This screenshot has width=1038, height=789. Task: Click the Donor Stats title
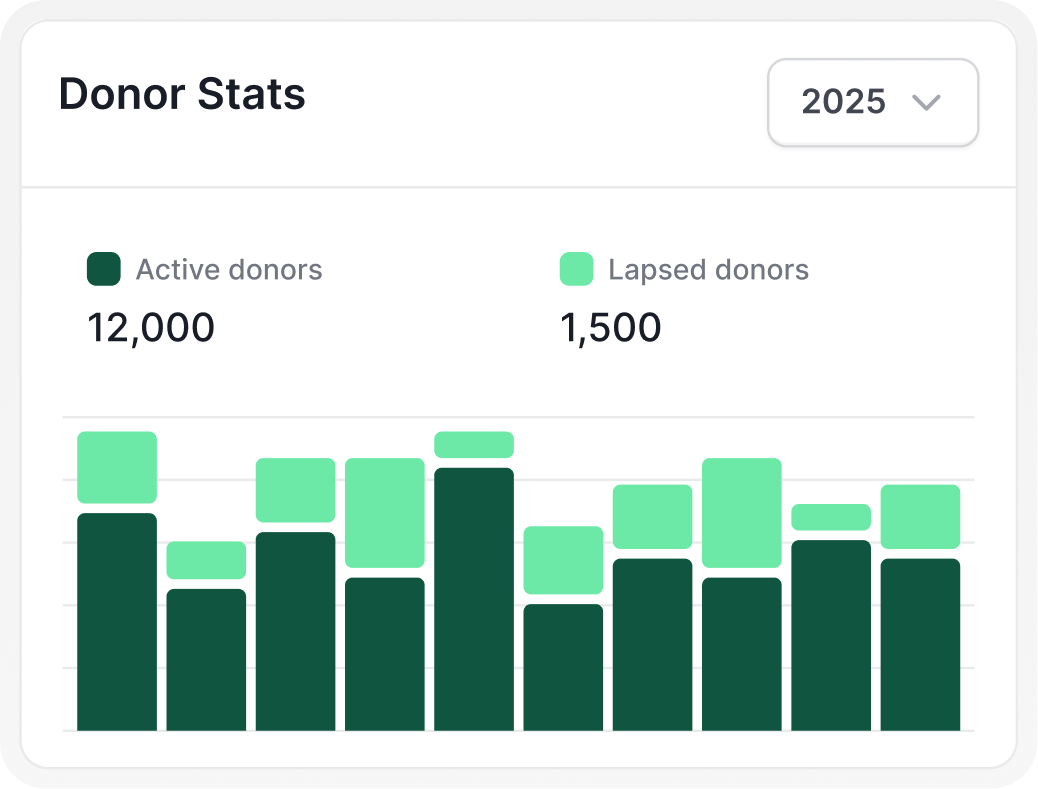182,94
